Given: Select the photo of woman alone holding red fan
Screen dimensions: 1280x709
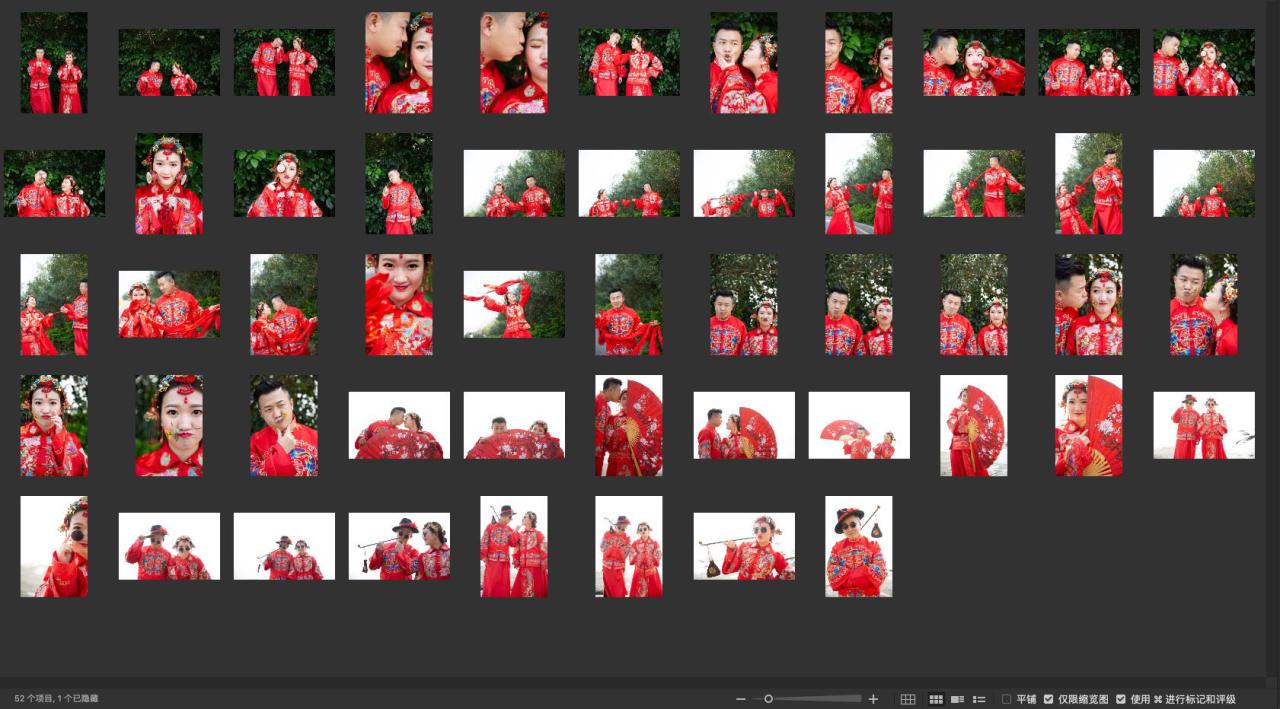Looking at the screenshot, I should 973,426.
